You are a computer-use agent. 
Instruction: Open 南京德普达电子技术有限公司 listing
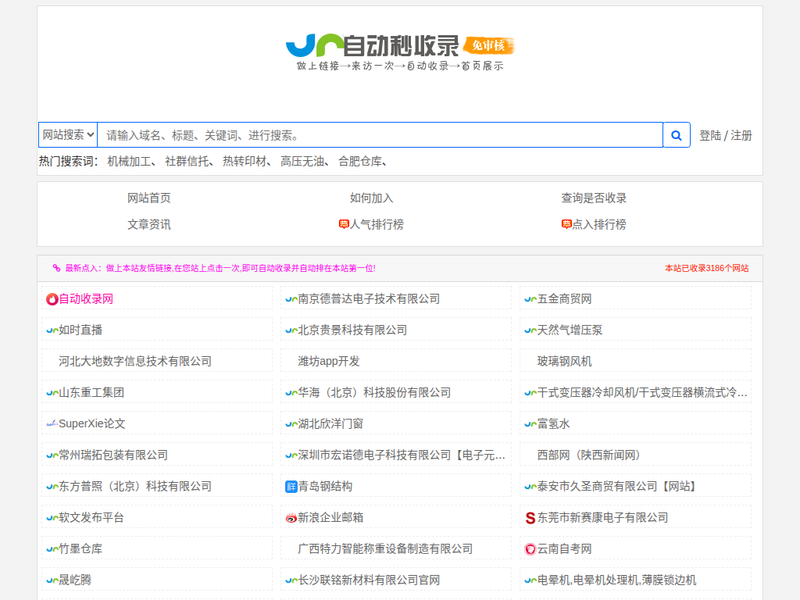(x=369, y=299)
